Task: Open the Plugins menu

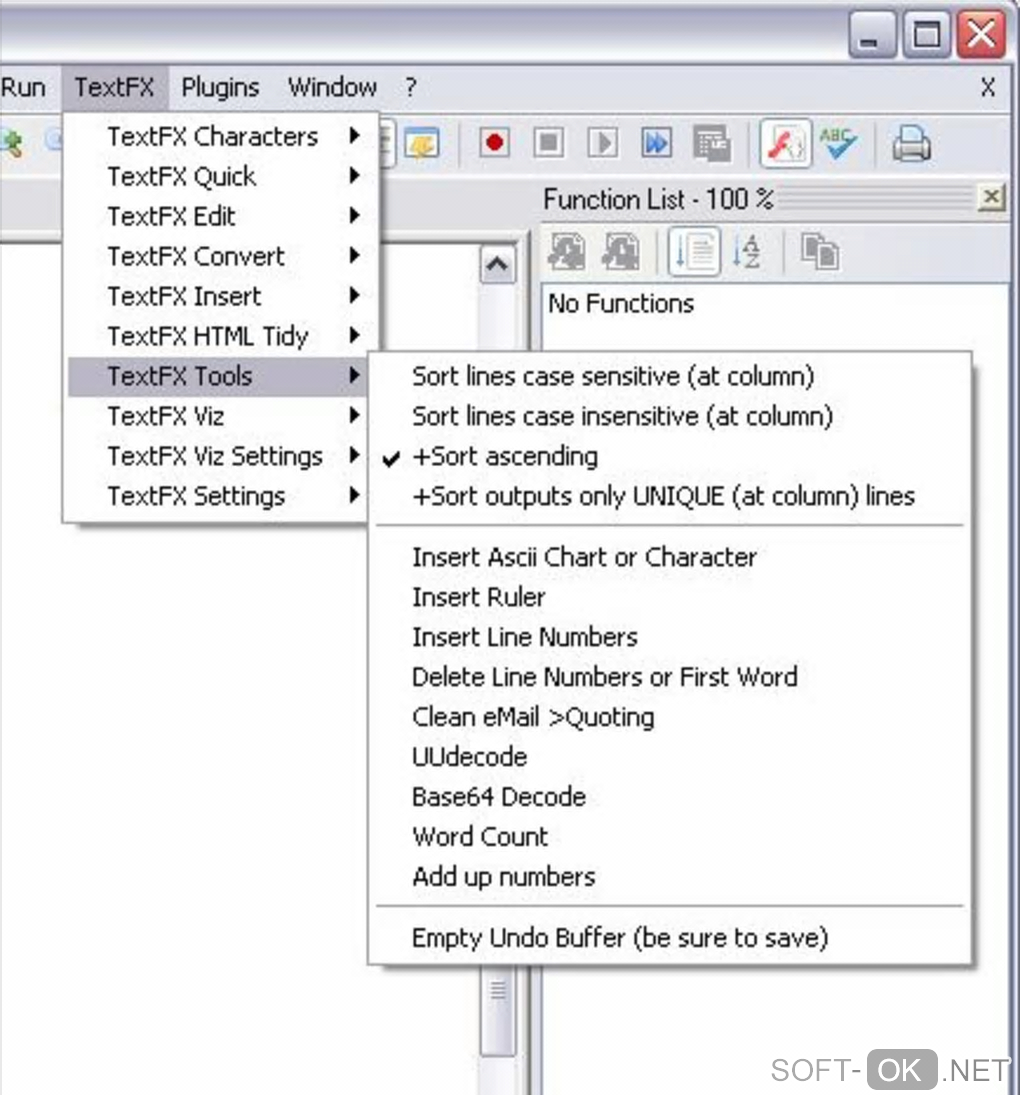Action: tap(221, 88)
